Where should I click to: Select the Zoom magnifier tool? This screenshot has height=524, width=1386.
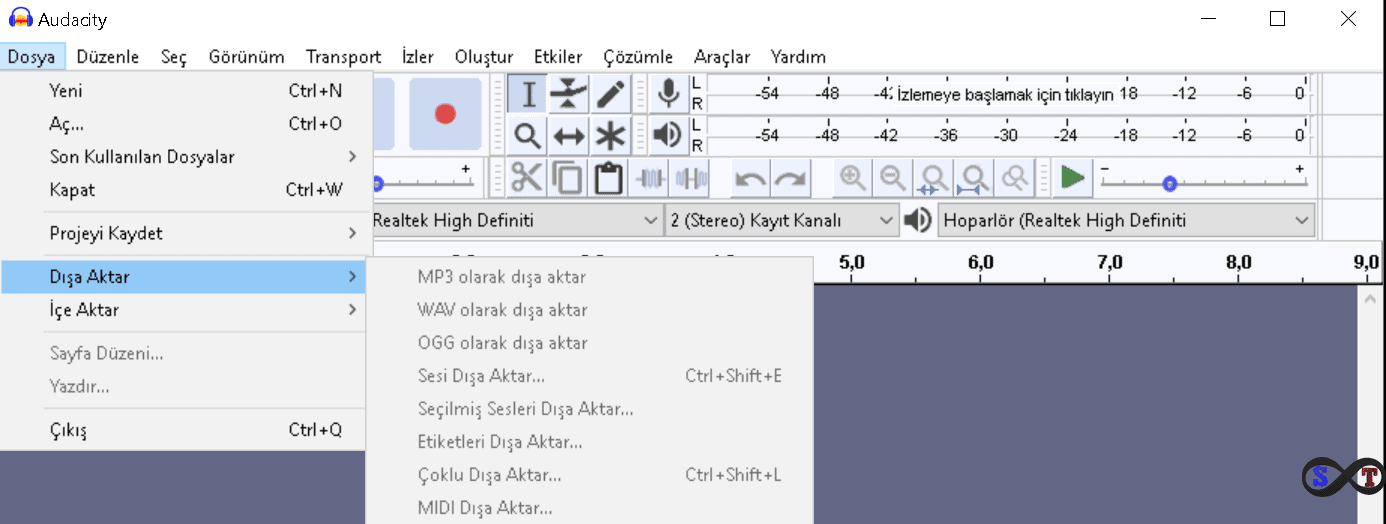(528, 135)
